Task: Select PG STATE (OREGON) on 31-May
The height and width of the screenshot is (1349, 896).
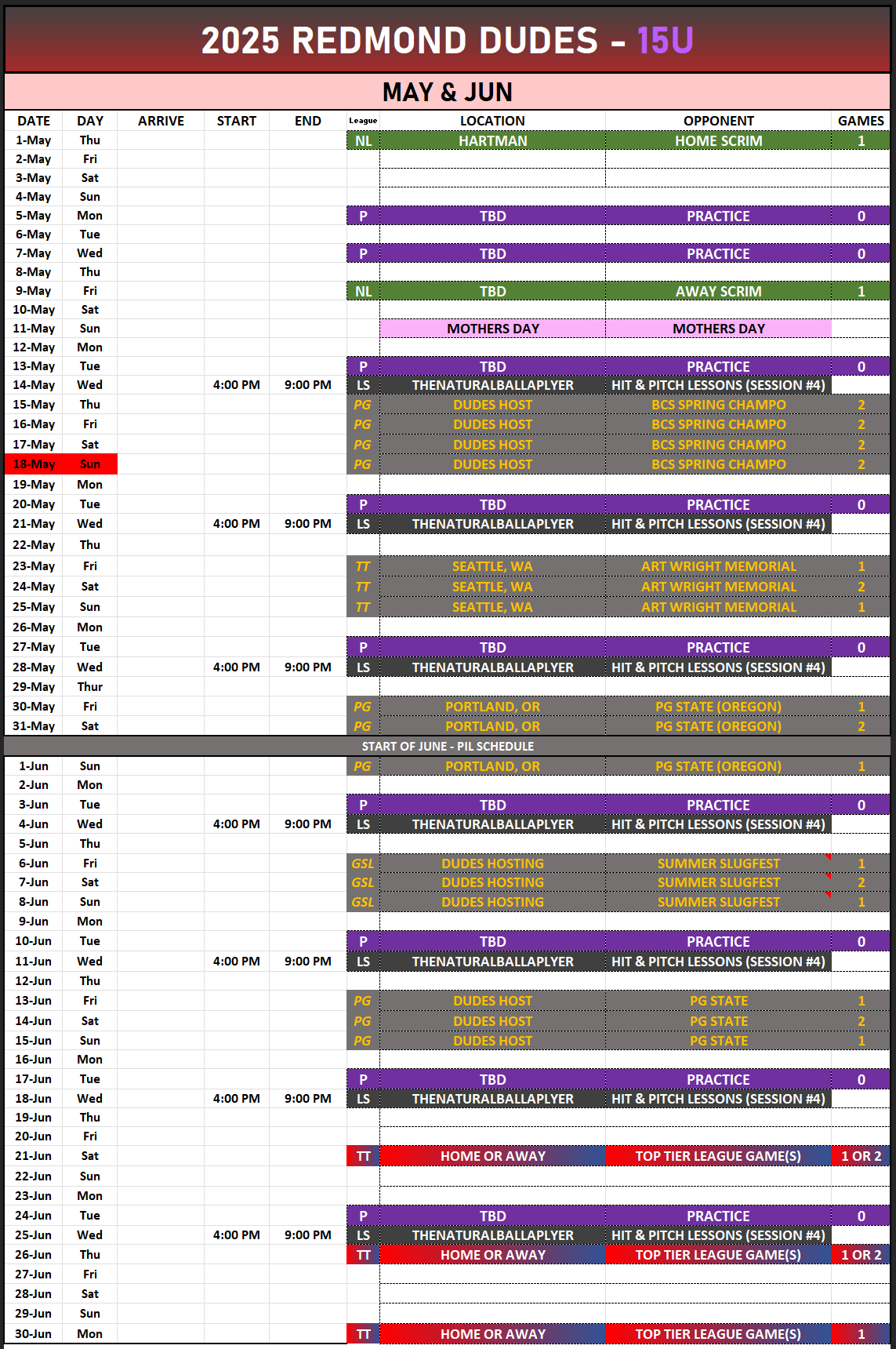Action: (718, 726)
